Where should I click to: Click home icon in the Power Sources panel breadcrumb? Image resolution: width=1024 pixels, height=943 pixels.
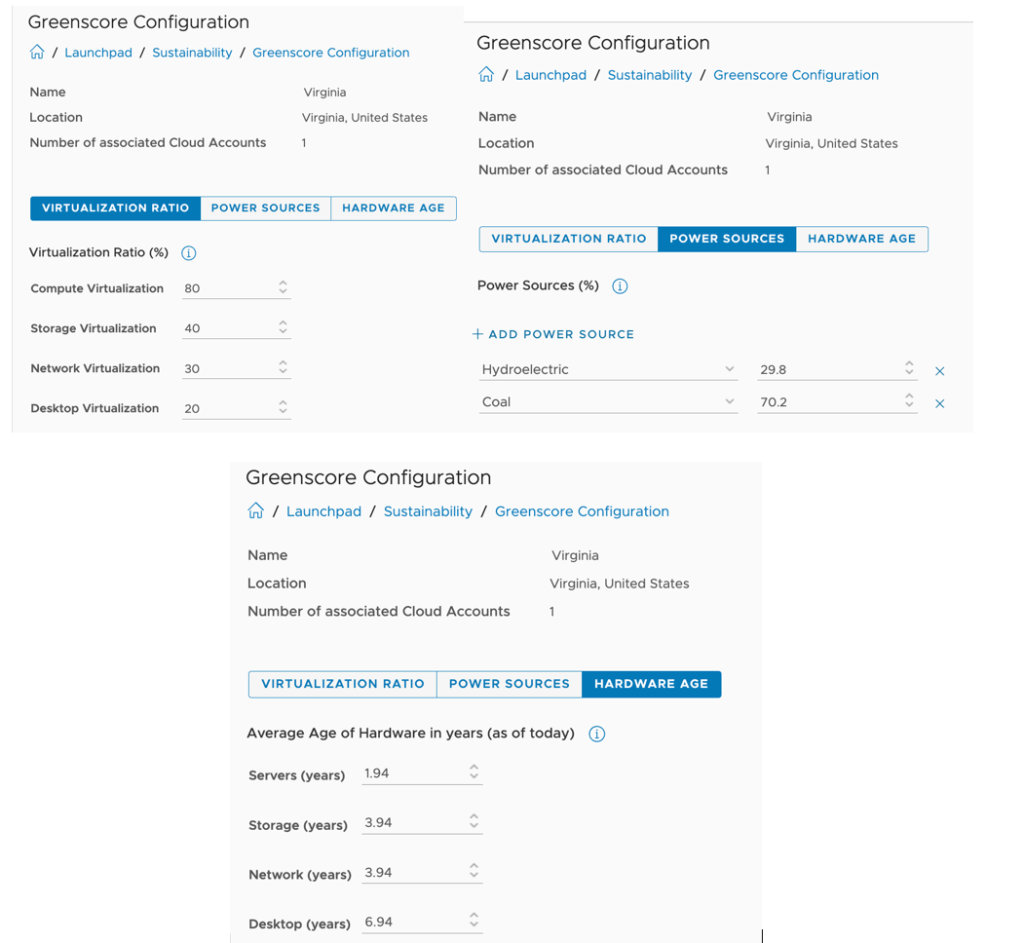(x=486, y=75)
